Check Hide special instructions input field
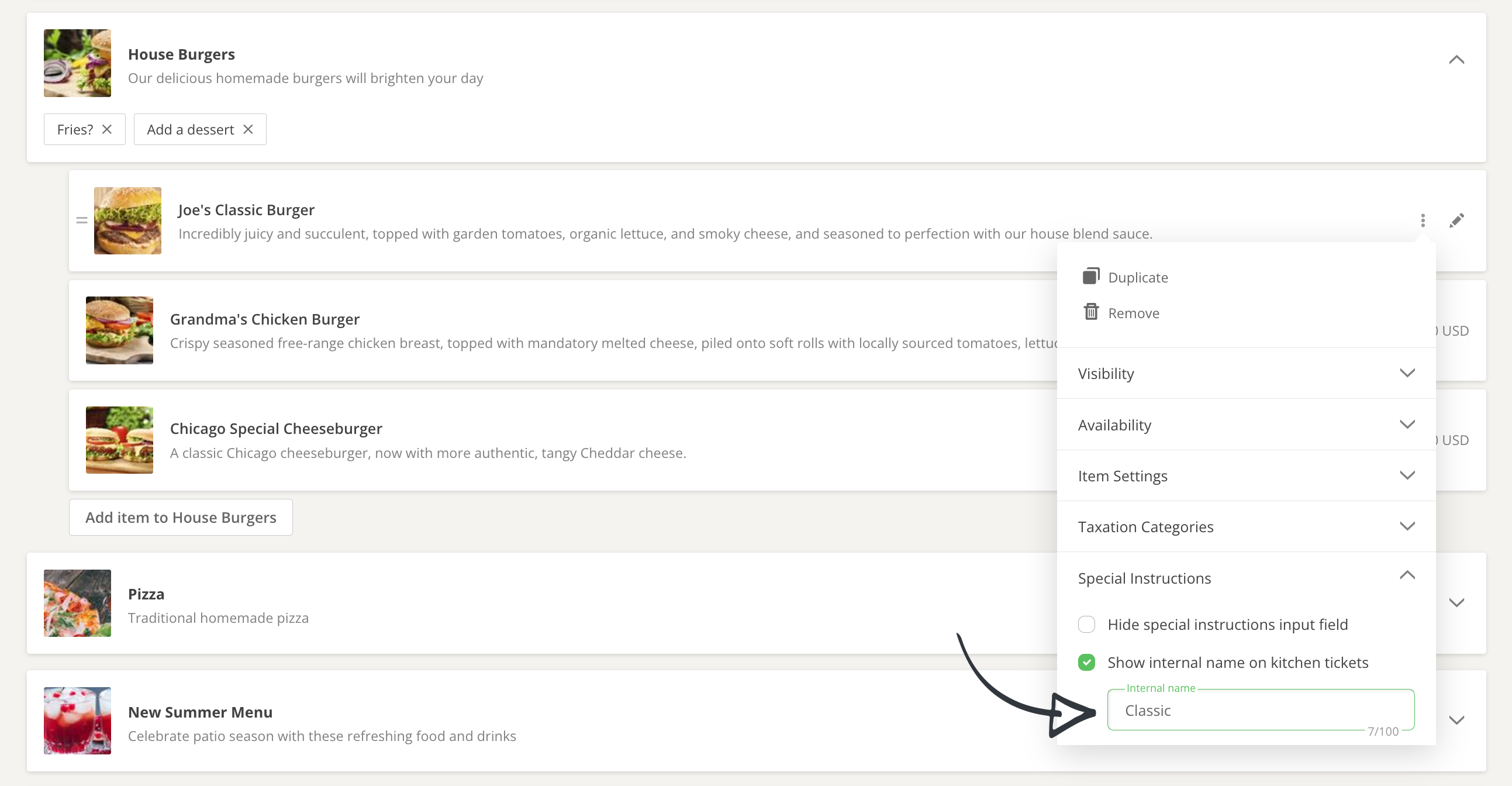The height and width of the screenshot is (786, 1512). click(x=1086, y=624)
